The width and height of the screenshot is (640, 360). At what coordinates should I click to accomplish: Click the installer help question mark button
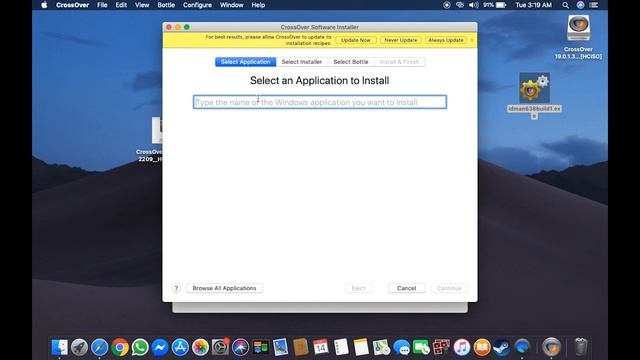[176, 288]
